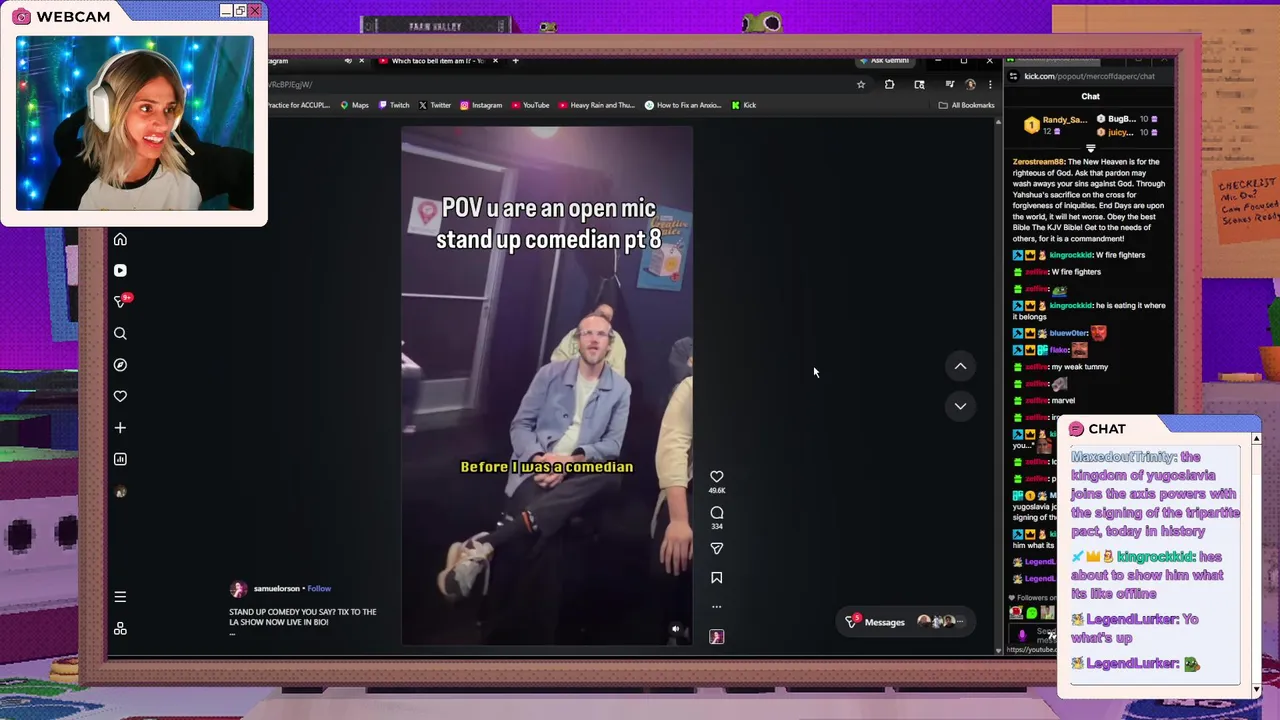Create a new post with plus icon
The image size is (1280, 720).
[120, 428]
